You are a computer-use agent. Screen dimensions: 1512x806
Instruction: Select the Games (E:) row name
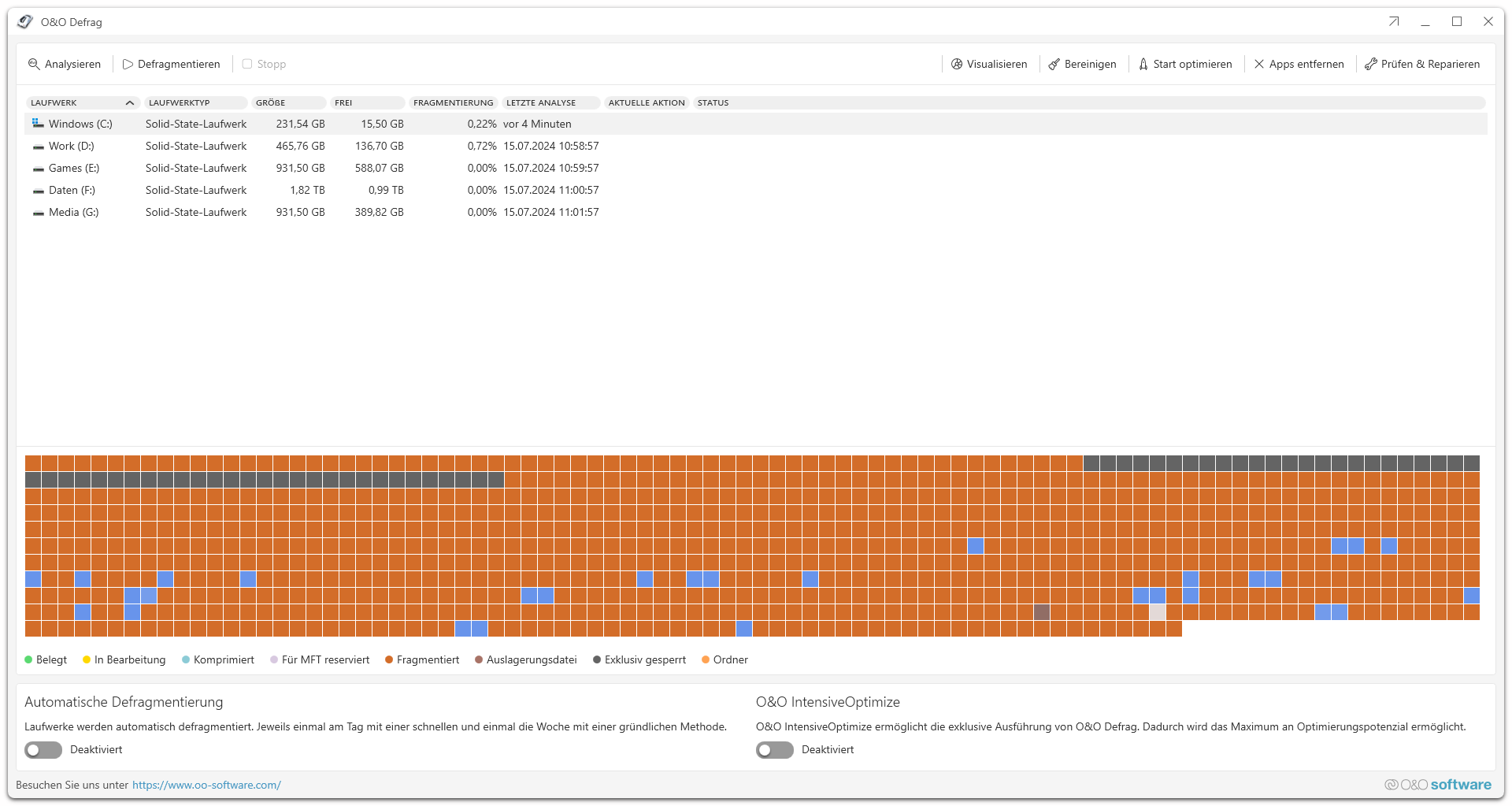pos(74,168)
